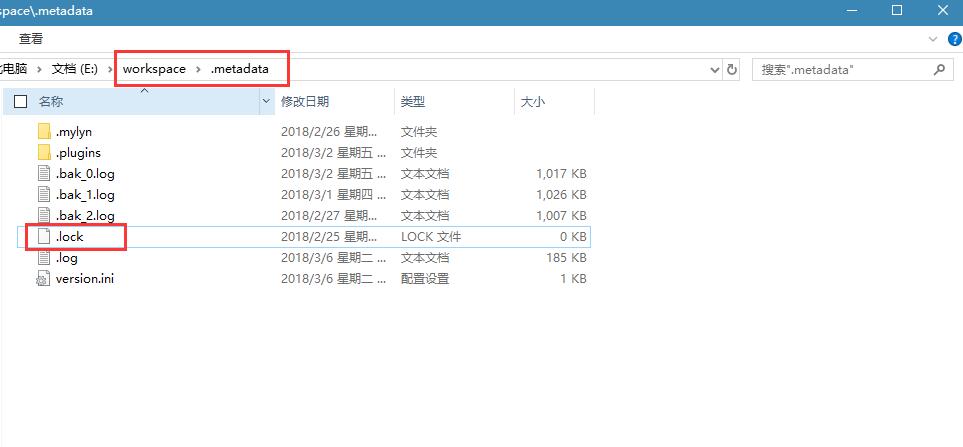This screenshot has width=963, height=447.
Task: Click the 0 KB size cell
Action: (x=574, y=236)
